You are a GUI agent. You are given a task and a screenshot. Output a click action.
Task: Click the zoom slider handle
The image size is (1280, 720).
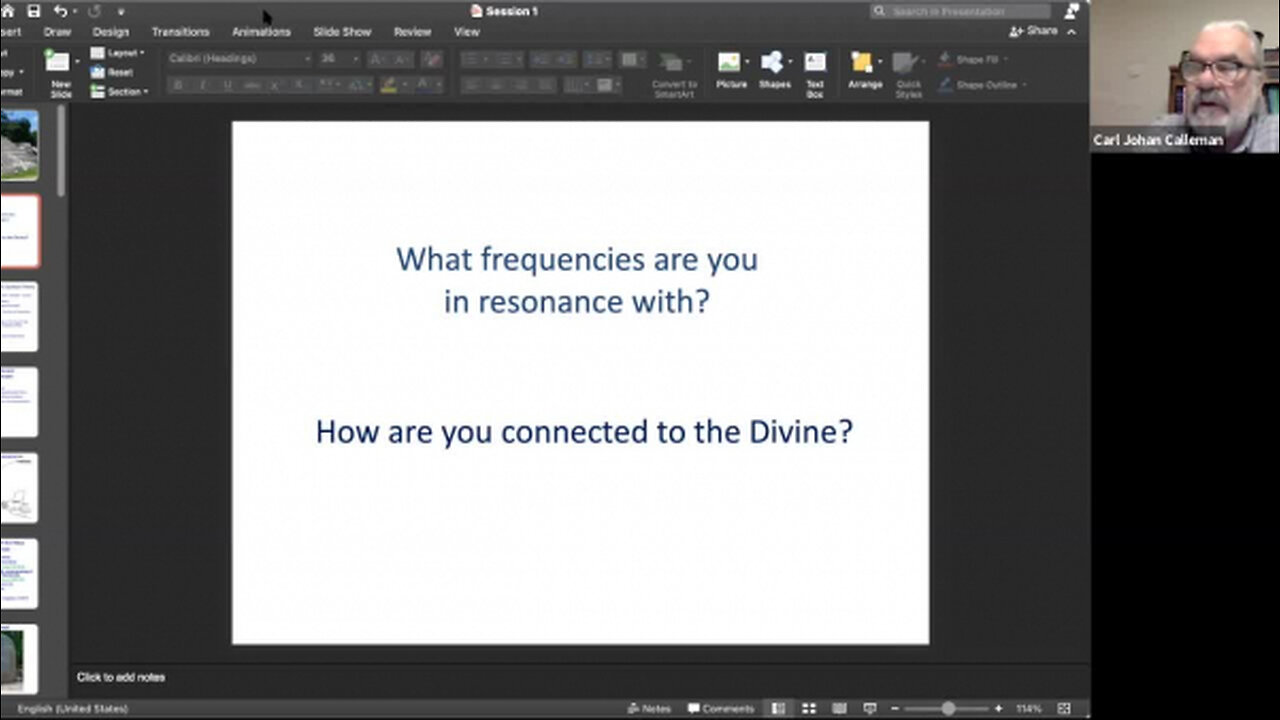[947, 708]
